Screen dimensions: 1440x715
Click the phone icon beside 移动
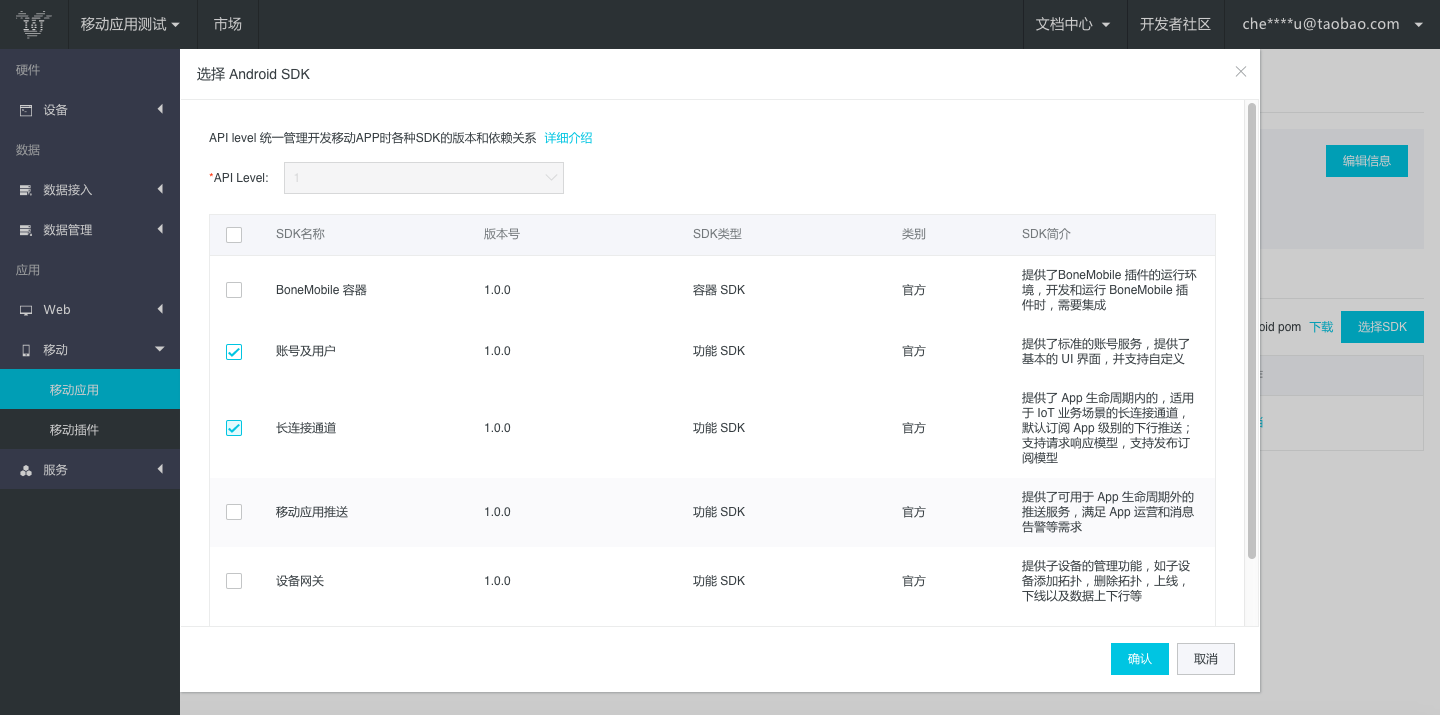point(26,350)
